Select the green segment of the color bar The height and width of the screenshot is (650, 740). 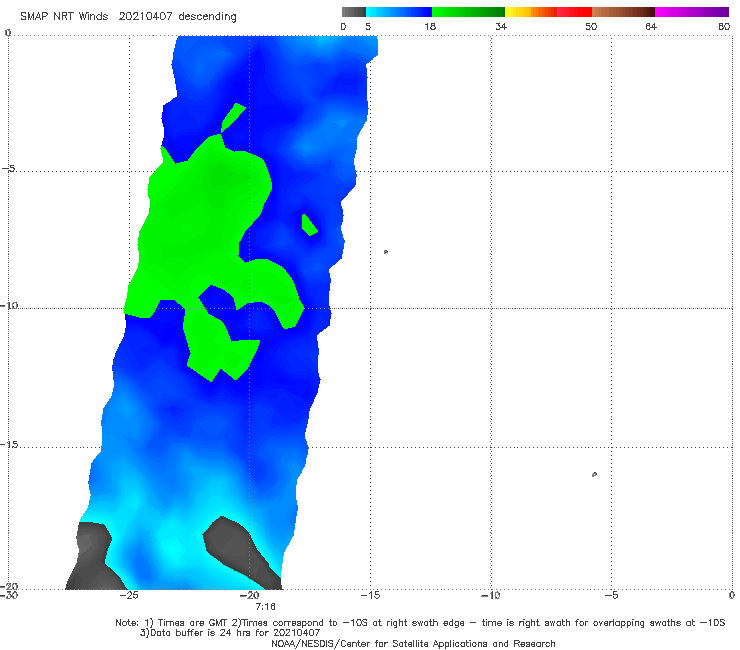pyautogui.click(x=468, y=12)
